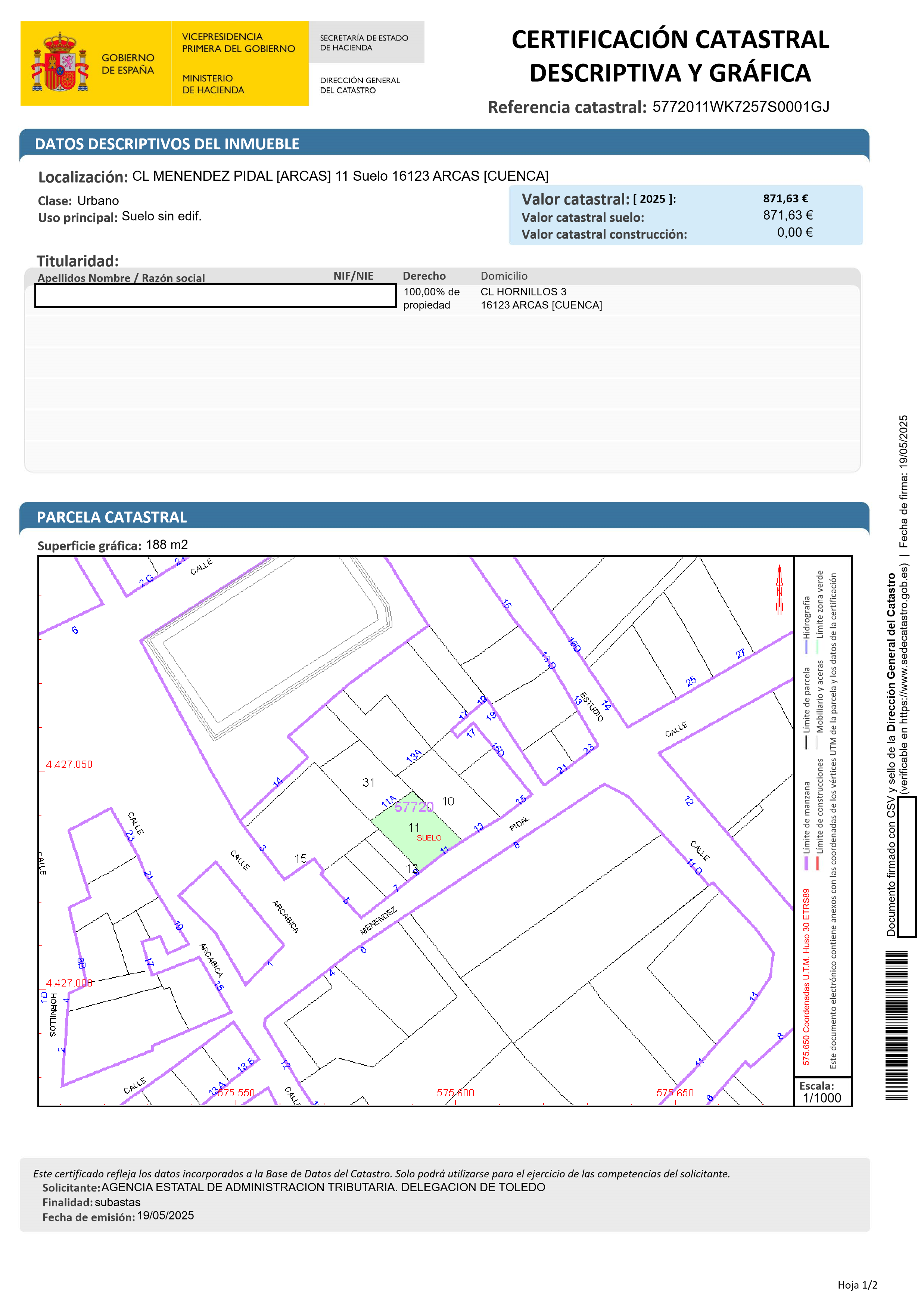Click the vertical barcode on right margin
The image size is (924, 1308).
(897, 1025)
